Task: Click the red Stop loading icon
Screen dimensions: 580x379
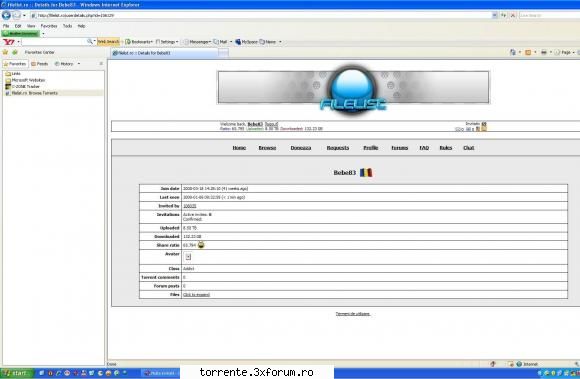Action: pyautogui.click(x=513, y=16)
